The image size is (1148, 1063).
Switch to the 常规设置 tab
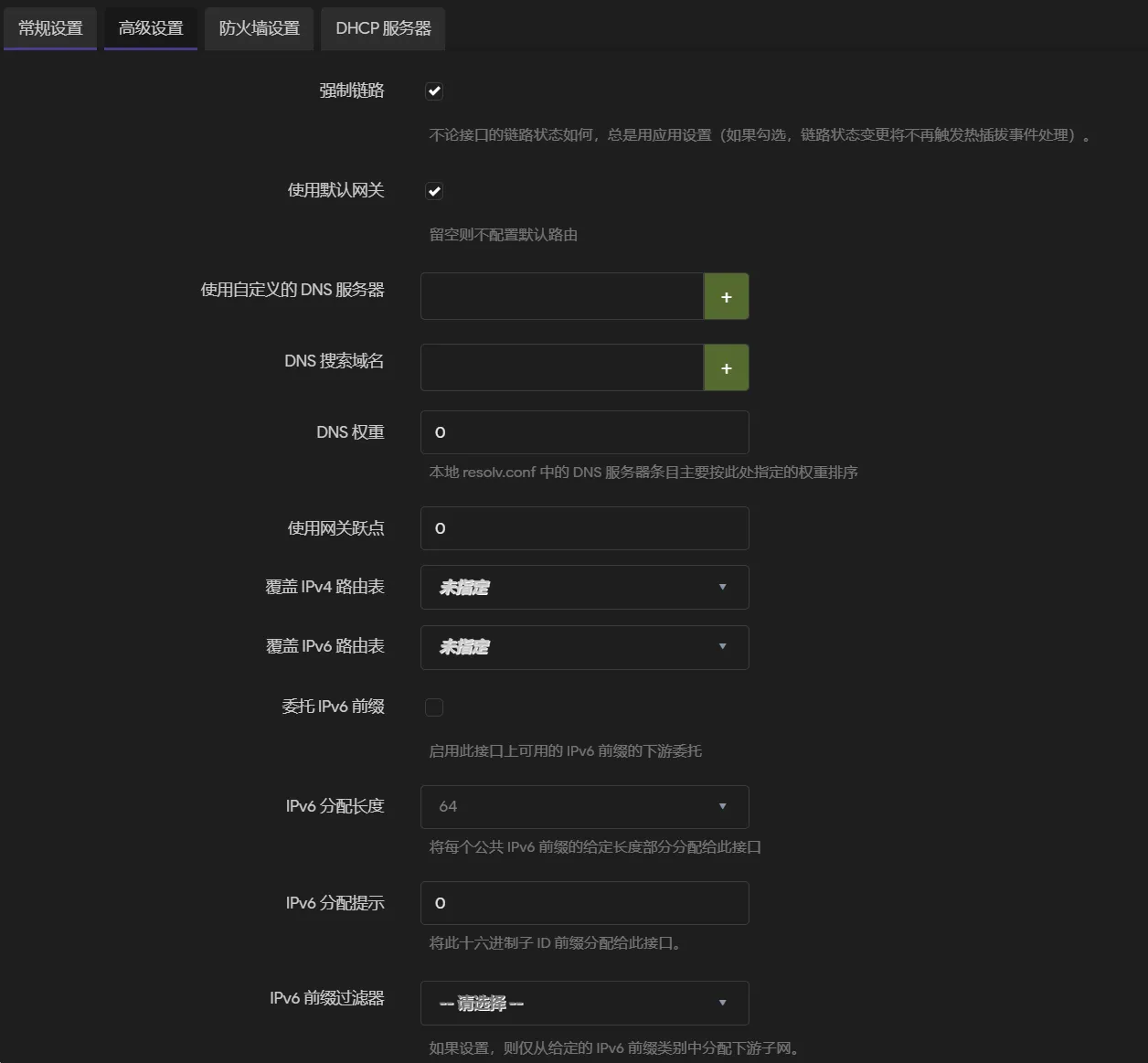click(50, 28)
